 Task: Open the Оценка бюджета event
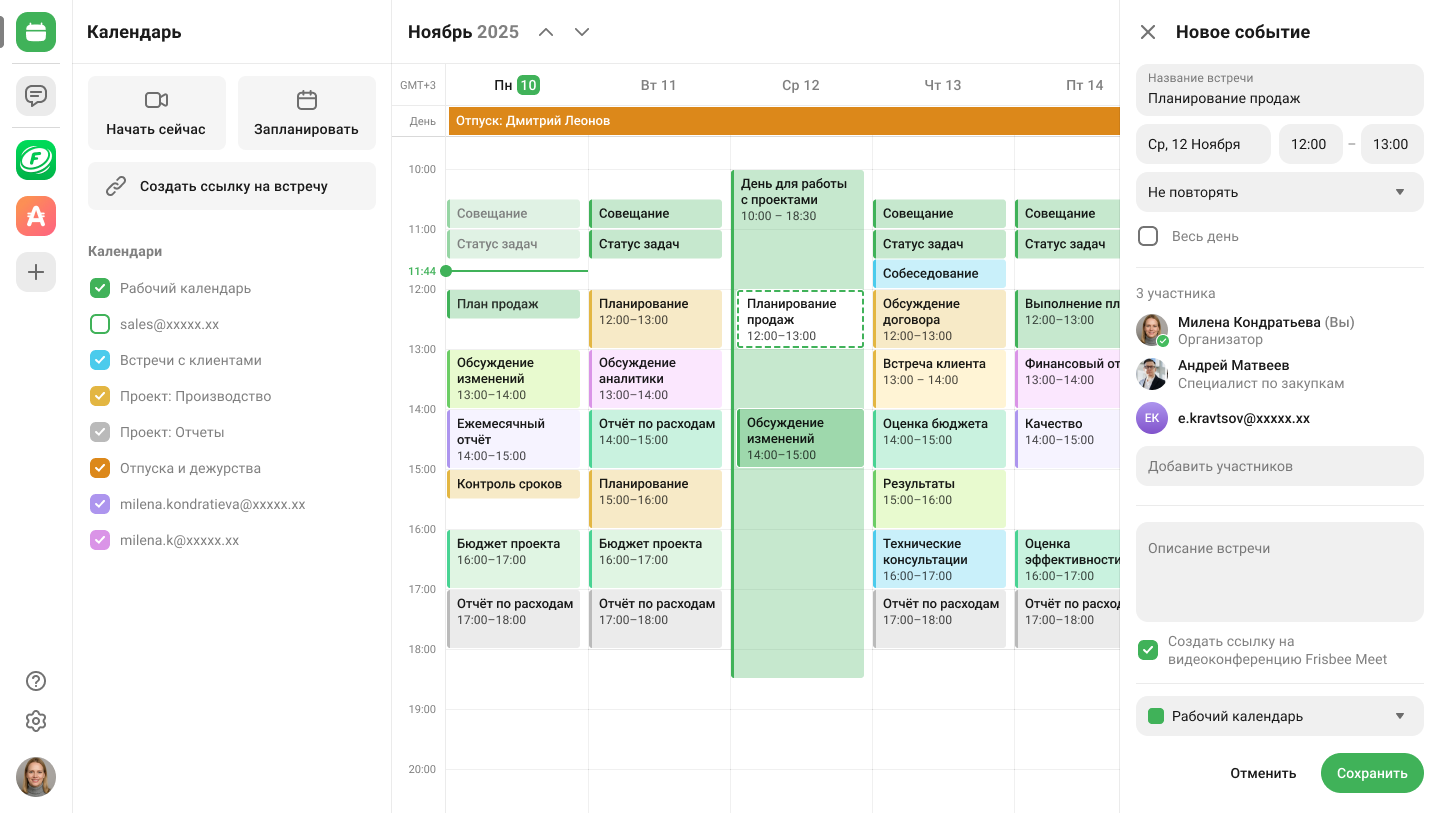940,439
